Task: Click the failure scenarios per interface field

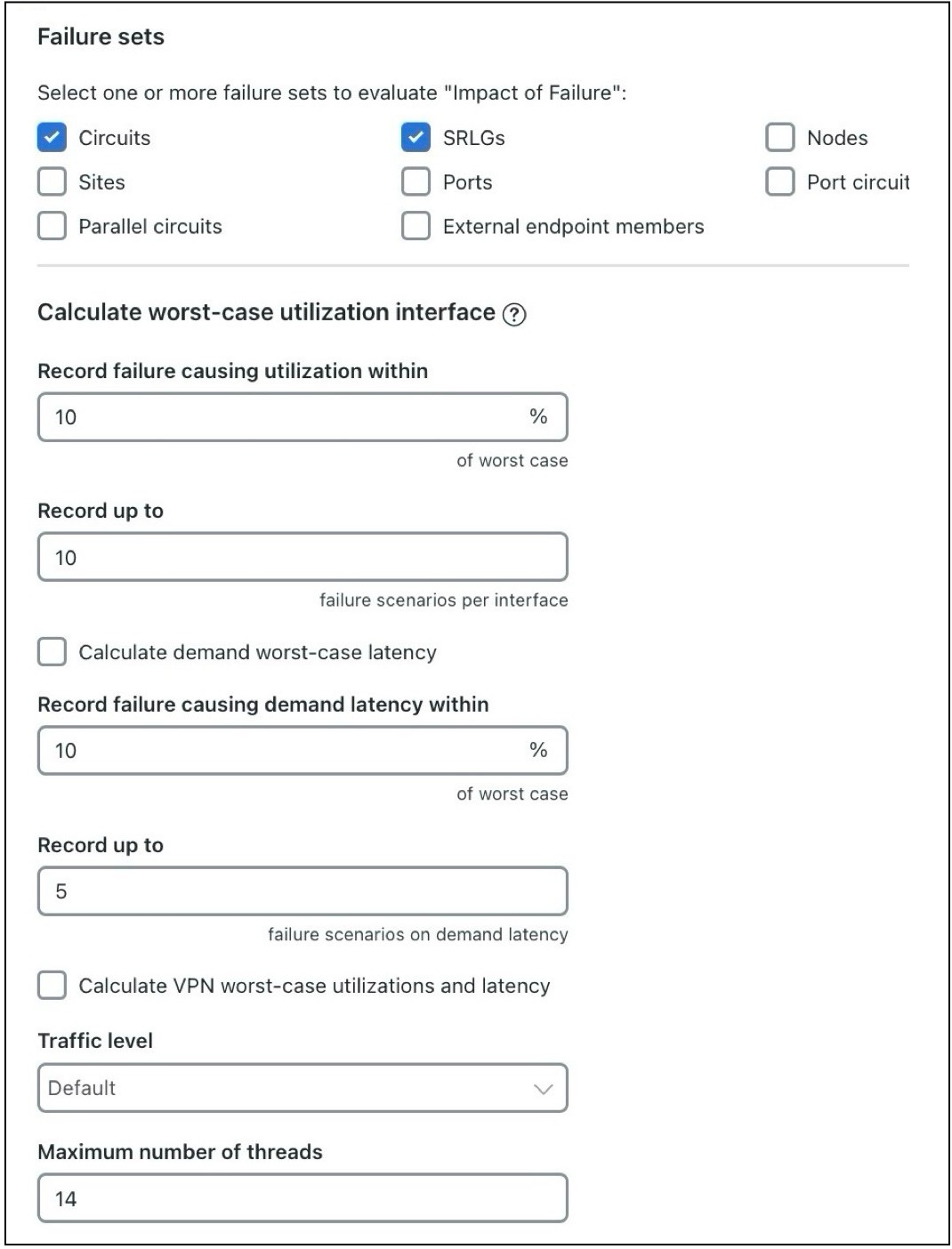Action: tap(302, 556)
